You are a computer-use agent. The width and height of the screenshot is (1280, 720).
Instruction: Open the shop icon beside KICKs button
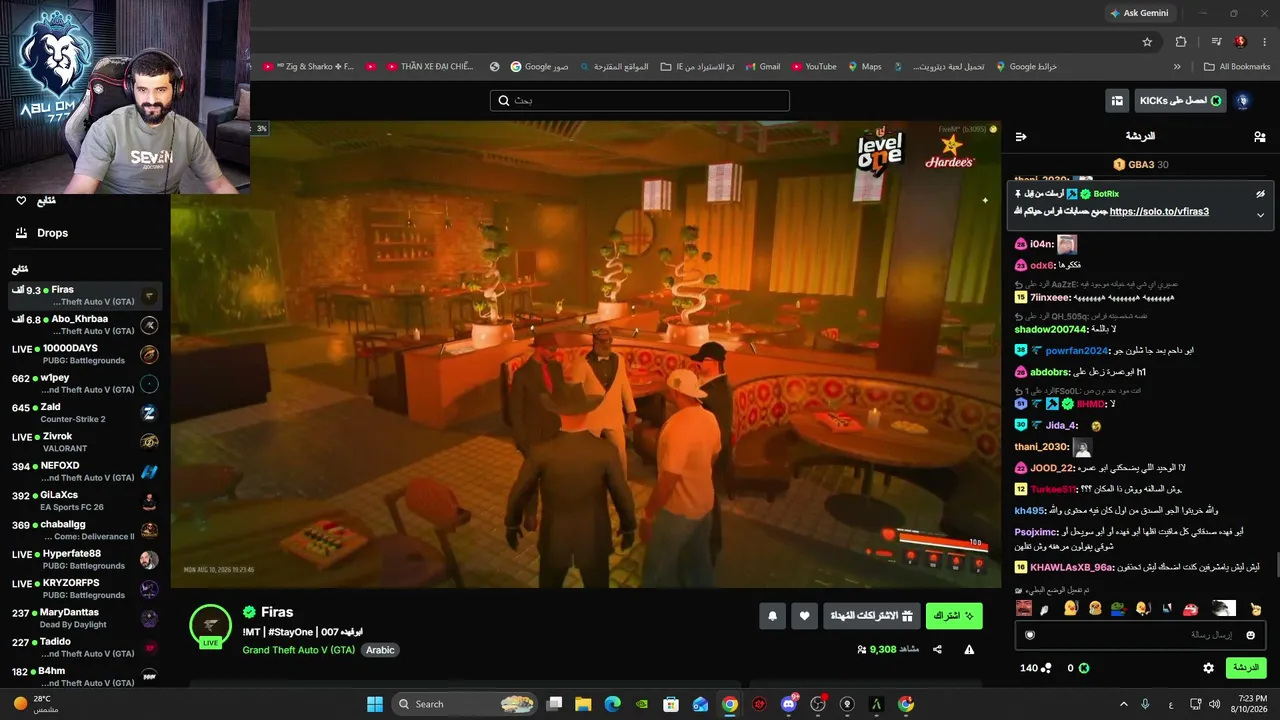point(1117,101)
